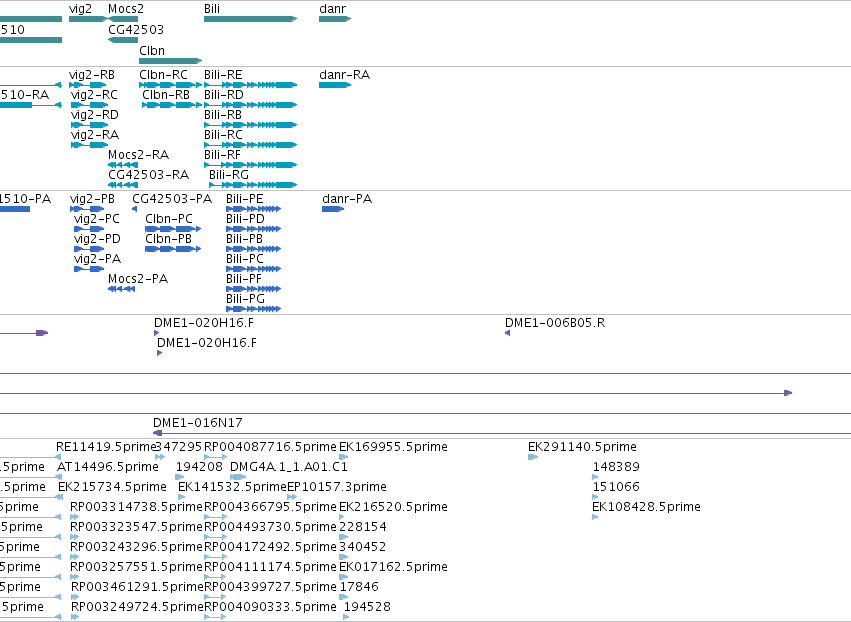Click BAC clone DME1-016N17
The height and width of the screenshot is (622, 851).
[198, 423]
